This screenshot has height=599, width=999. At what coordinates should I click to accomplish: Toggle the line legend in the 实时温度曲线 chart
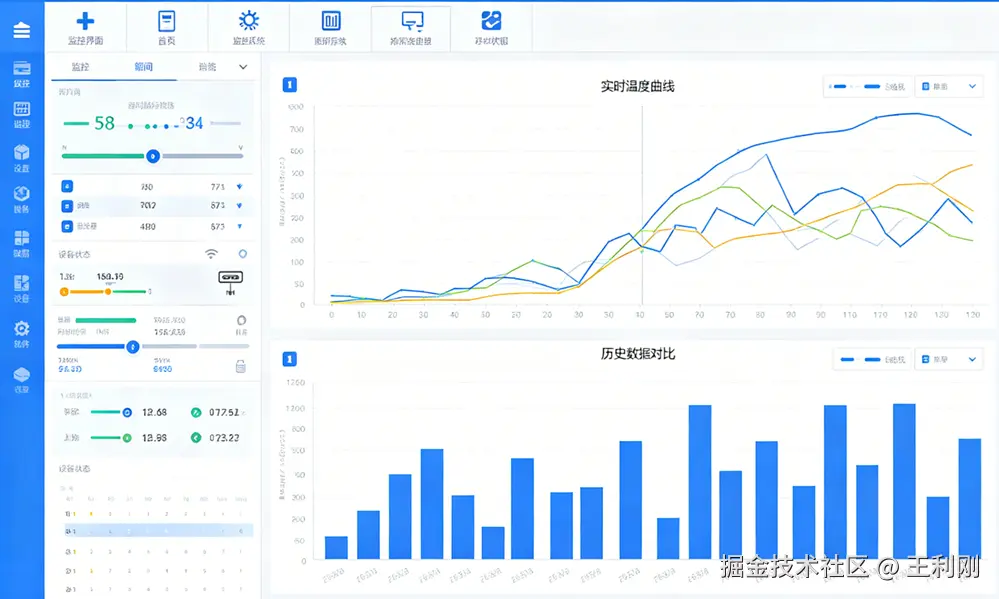click(x=867, y=86)
